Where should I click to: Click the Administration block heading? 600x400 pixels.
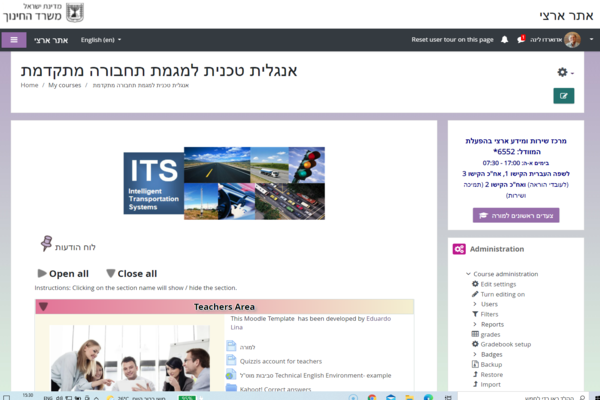(497, 249)
